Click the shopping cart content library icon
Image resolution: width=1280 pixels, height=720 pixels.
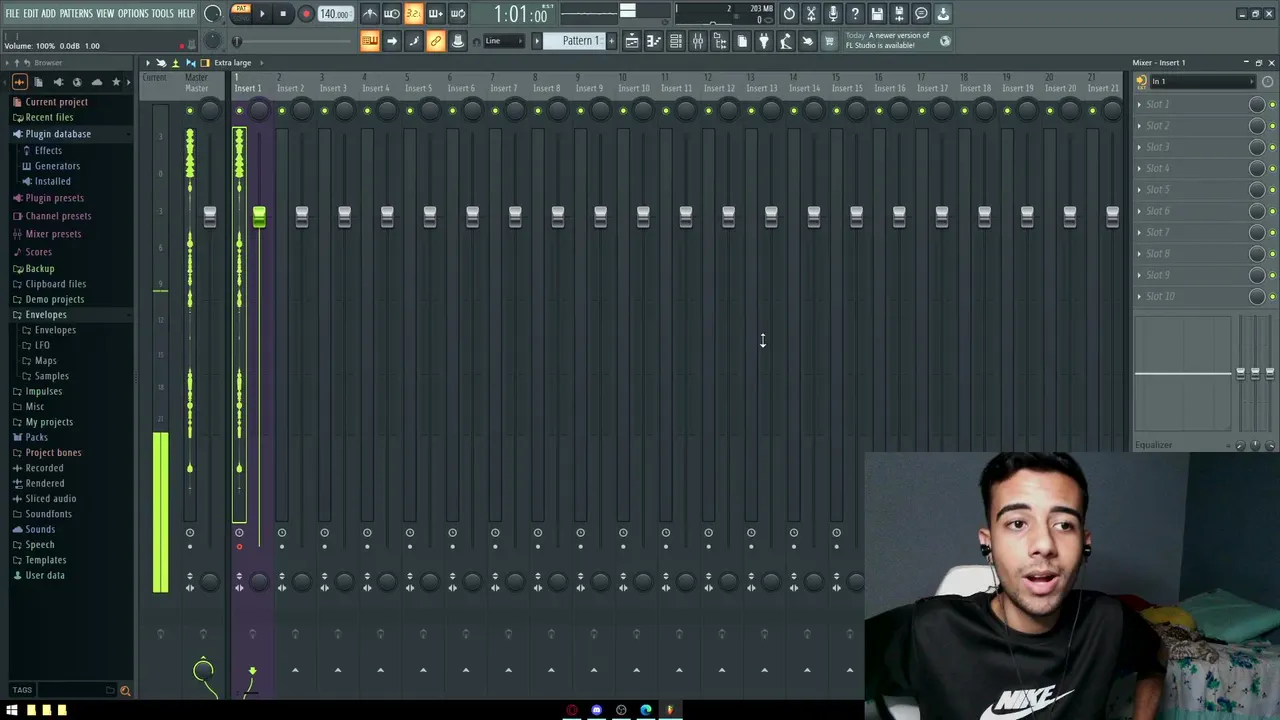(829, 41)
